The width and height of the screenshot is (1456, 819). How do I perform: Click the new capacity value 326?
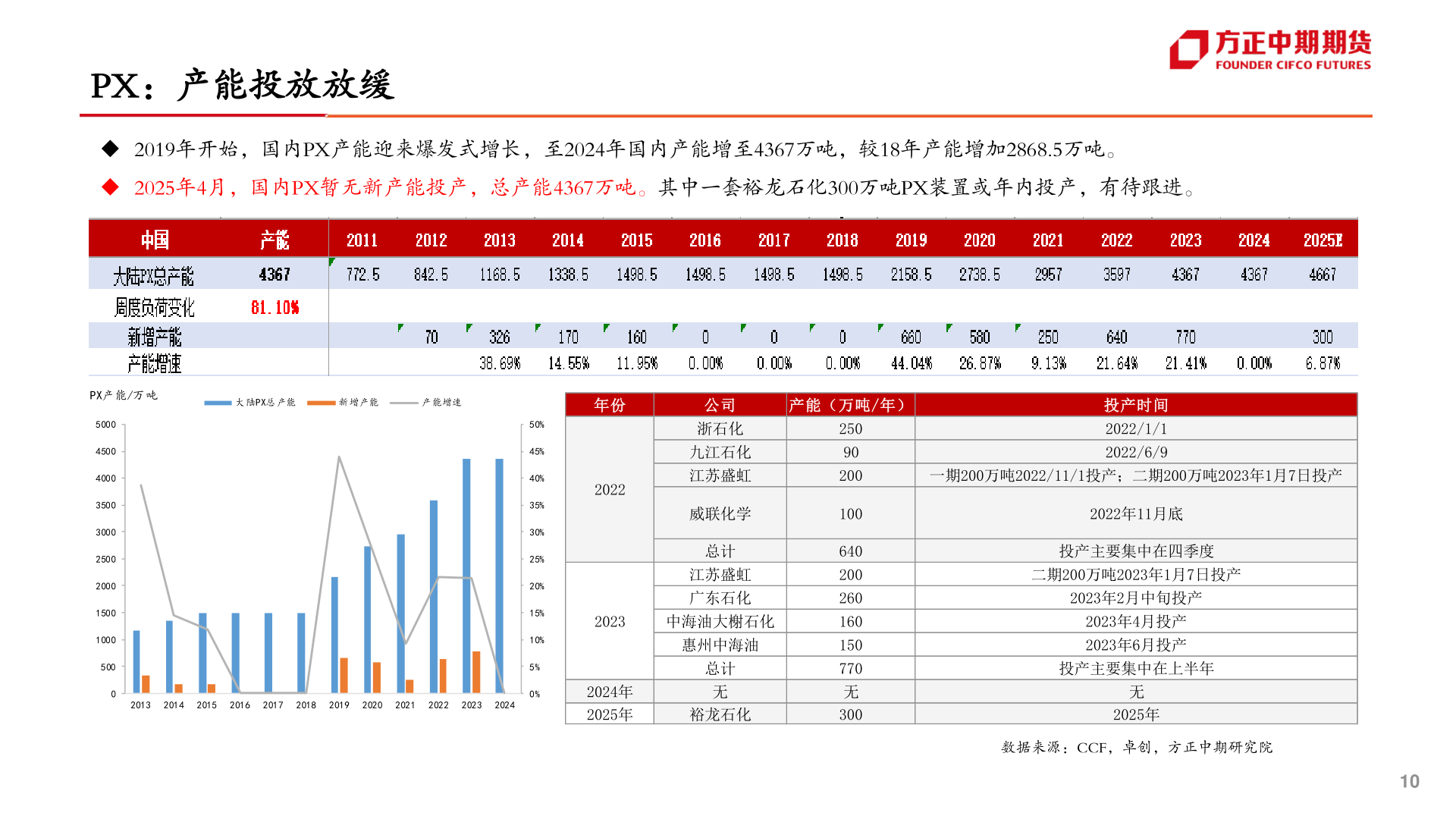coord(500,337)
